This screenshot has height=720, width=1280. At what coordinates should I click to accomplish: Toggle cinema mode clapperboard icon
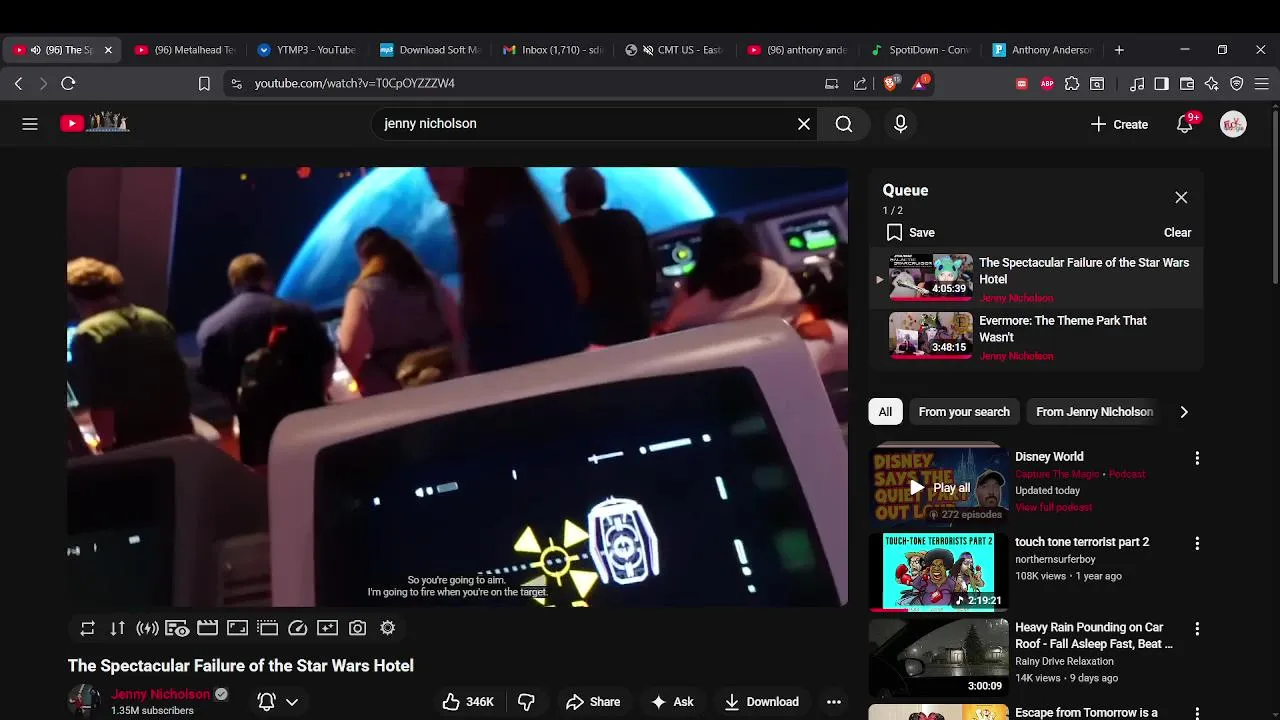(x=207, y=628)
